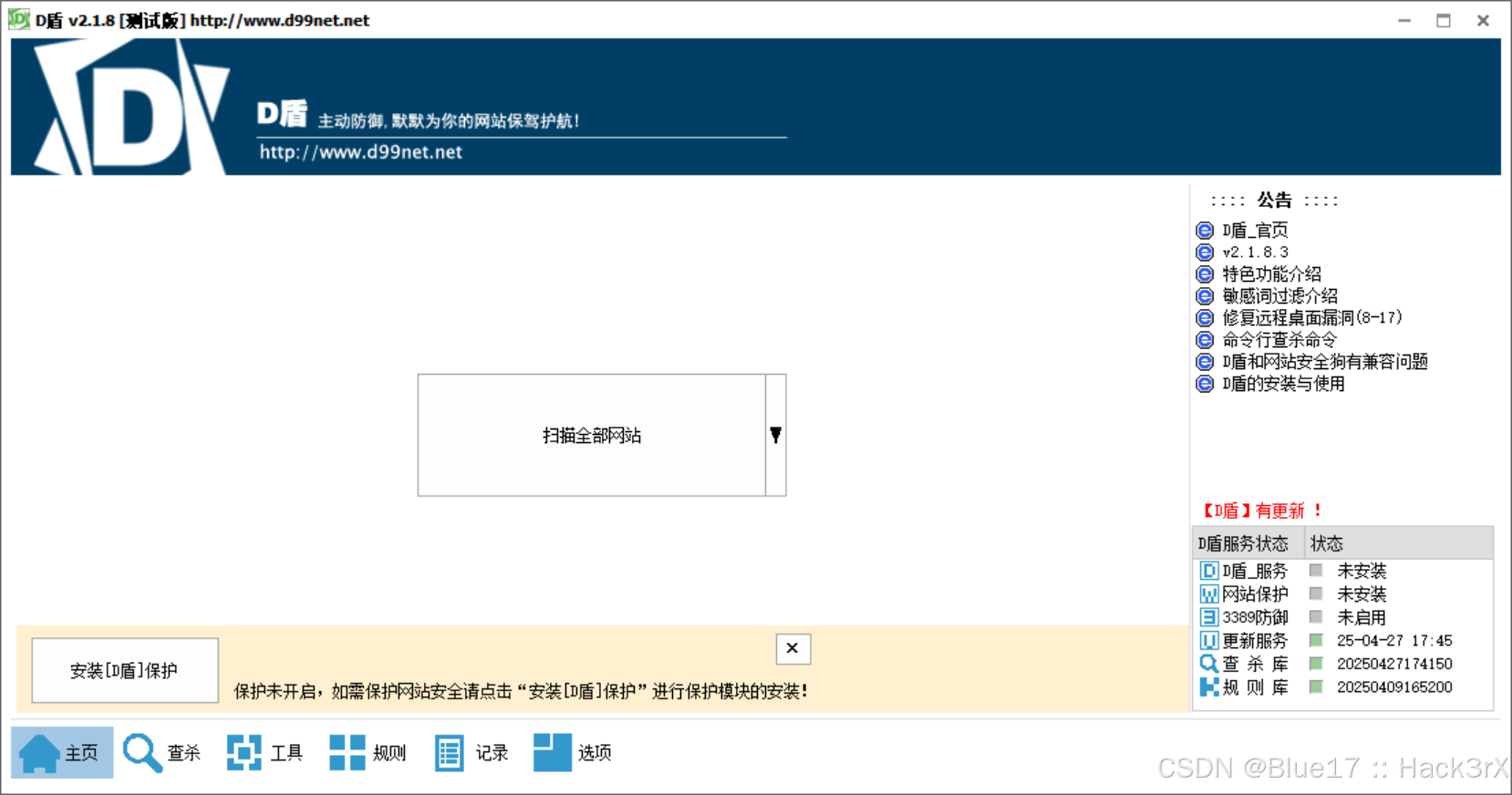Screen dimensions: 1512x795
Task: Click the green status square for 更新服务
Action: coord(1316,640)
